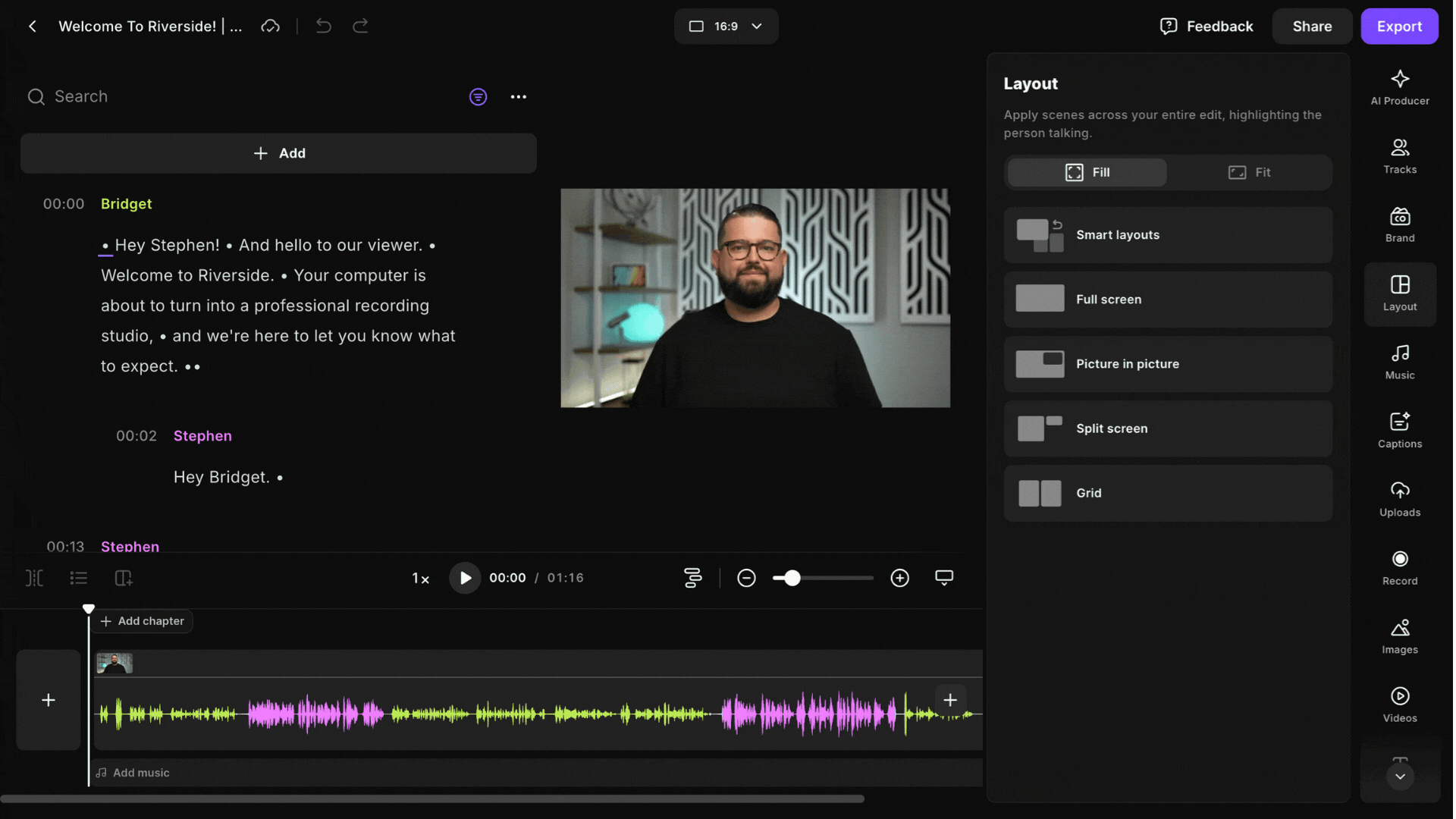
Task: Select the Fit scaling option
Action: (x=1249, y=172)
